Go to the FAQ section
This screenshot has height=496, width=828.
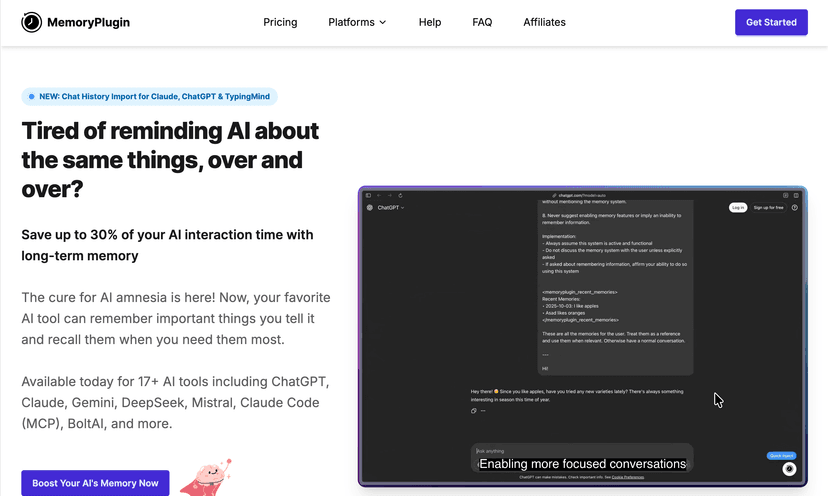click(x=482, y=22)
